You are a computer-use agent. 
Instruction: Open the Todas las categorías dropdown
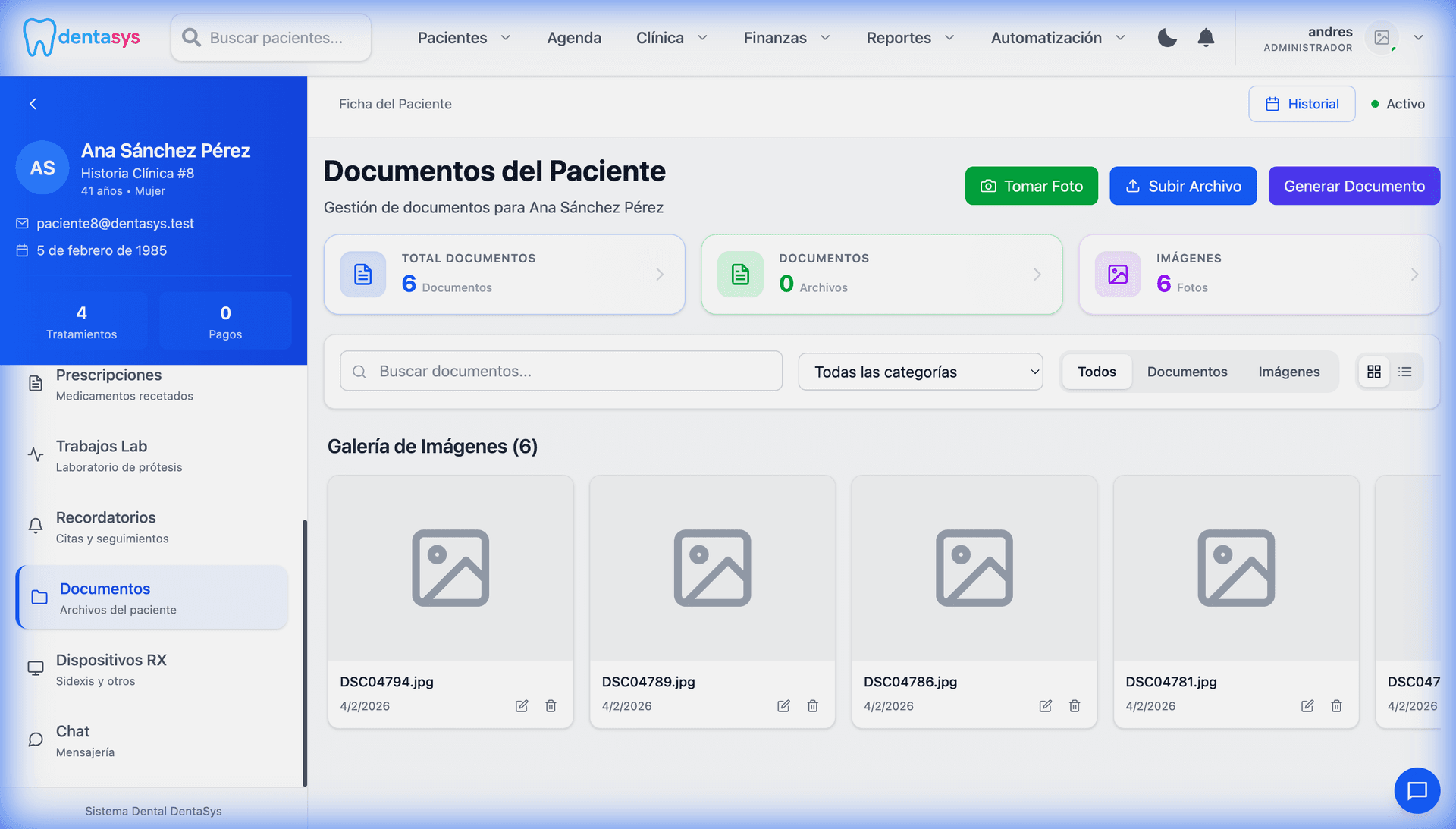click(x=920, y=372)
